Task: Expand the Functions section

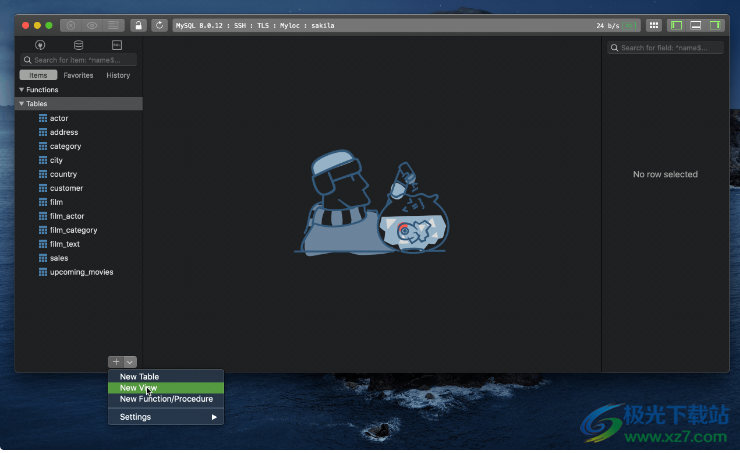Action: pyautogui.click(x=22, y=90)
